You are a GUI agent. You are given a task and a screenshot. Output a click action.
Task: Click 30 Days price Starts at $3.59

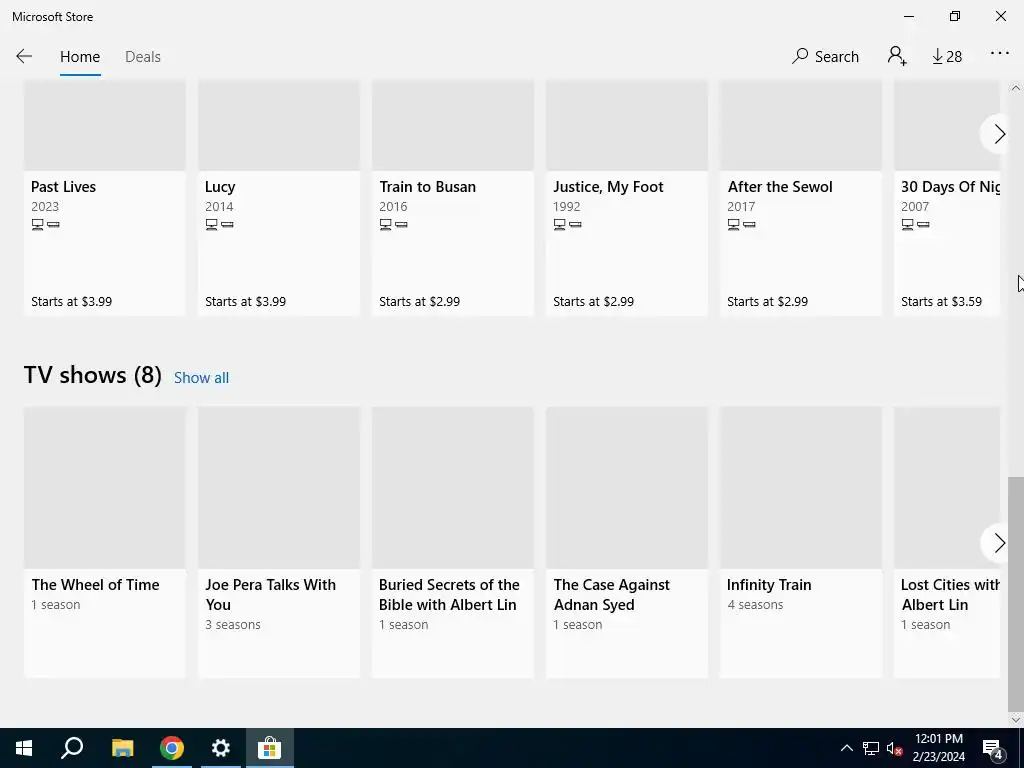coord(941,302)
